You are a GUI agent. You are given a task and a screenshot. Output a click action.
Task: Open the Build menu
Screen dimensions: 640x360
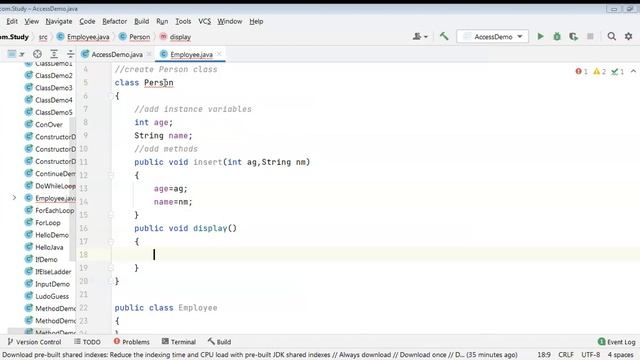tap(141, 21)
